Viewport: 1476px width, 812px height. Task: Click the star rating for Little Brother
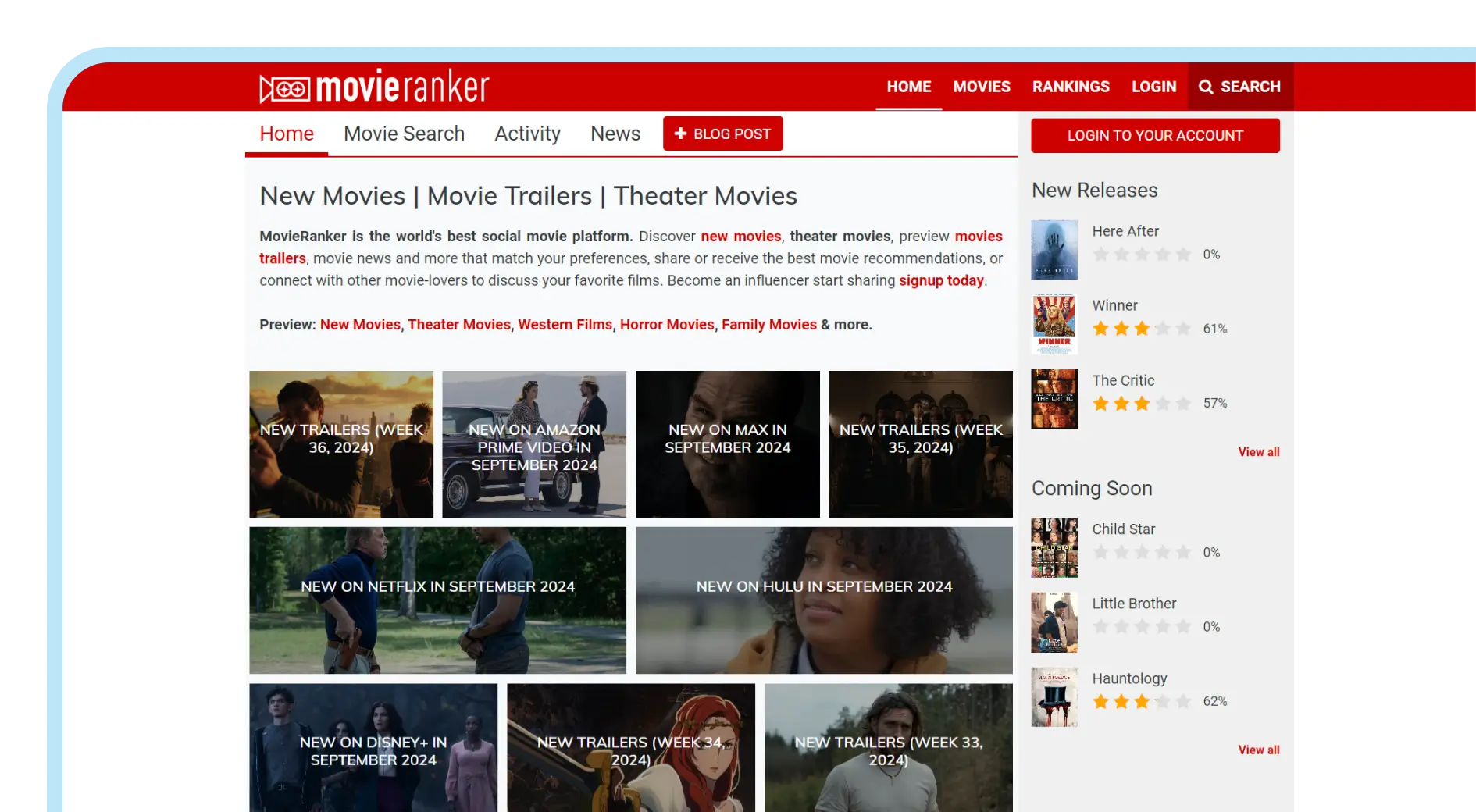point(1142,627)
